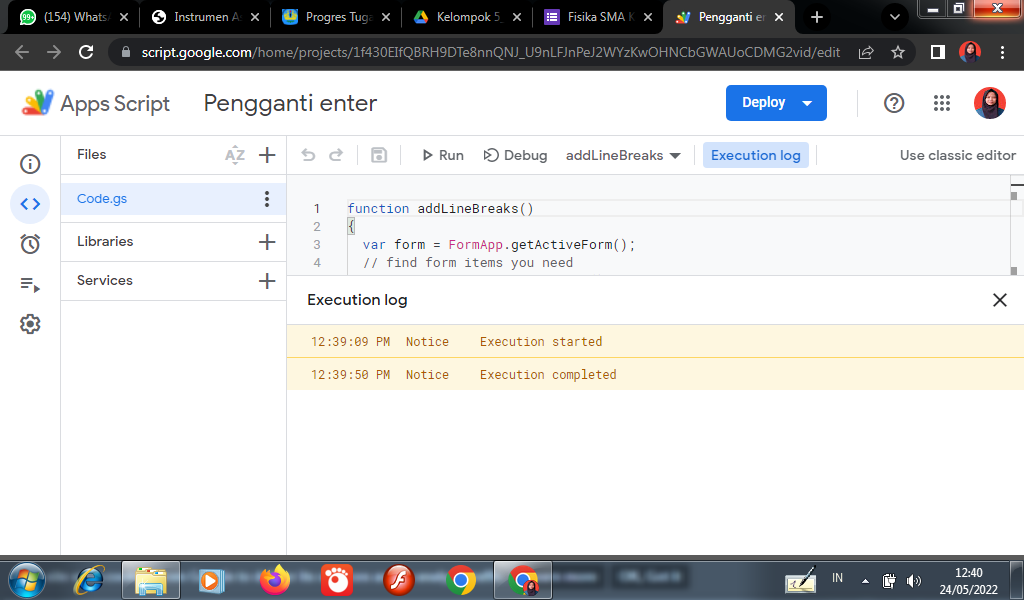Add a library with plus icon
The image size is (1024, 600).
pos(267,242)
